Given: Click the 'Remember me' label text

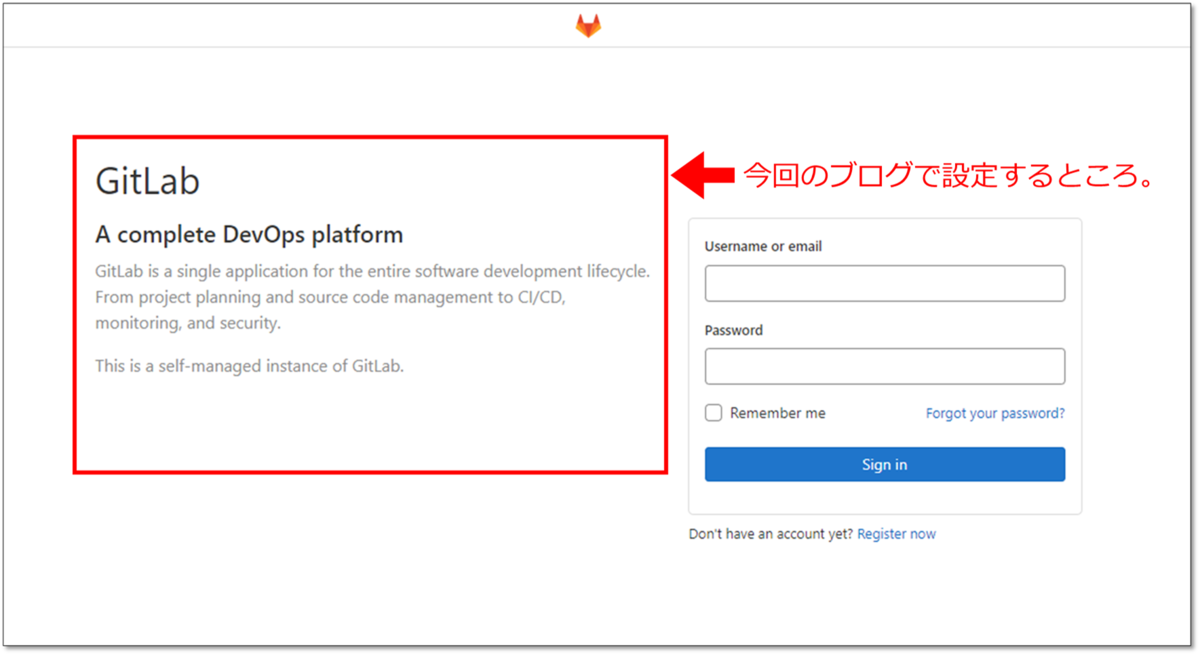Looking at the screenshot, I should 778,413.
